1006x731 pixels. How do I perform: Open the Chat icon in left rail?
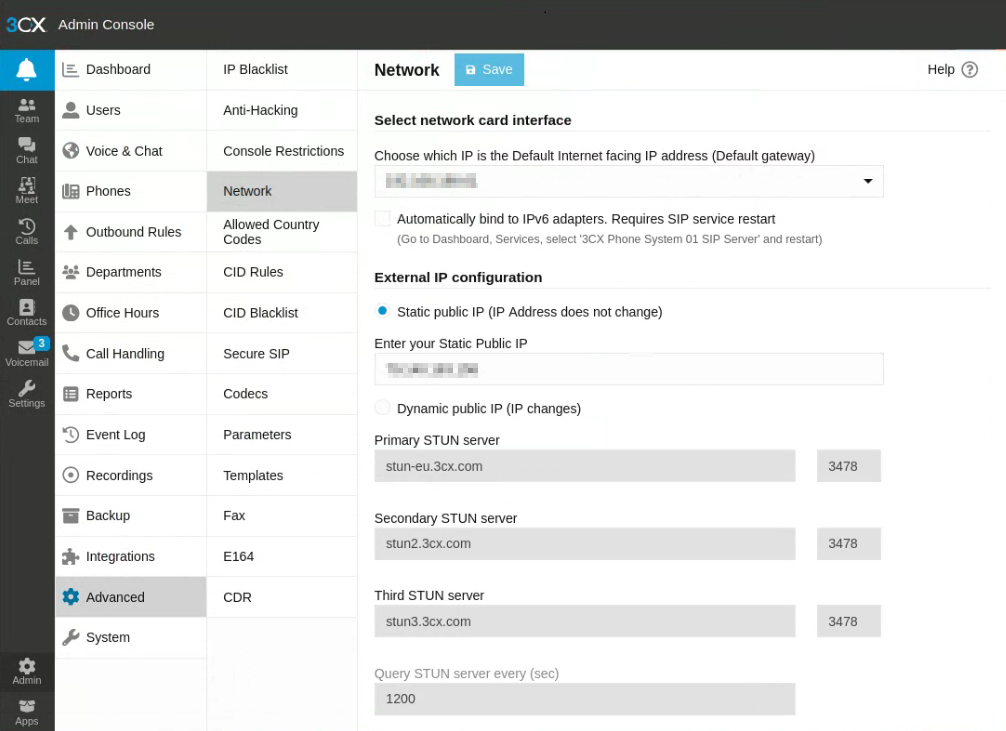(x=27, y=151)
